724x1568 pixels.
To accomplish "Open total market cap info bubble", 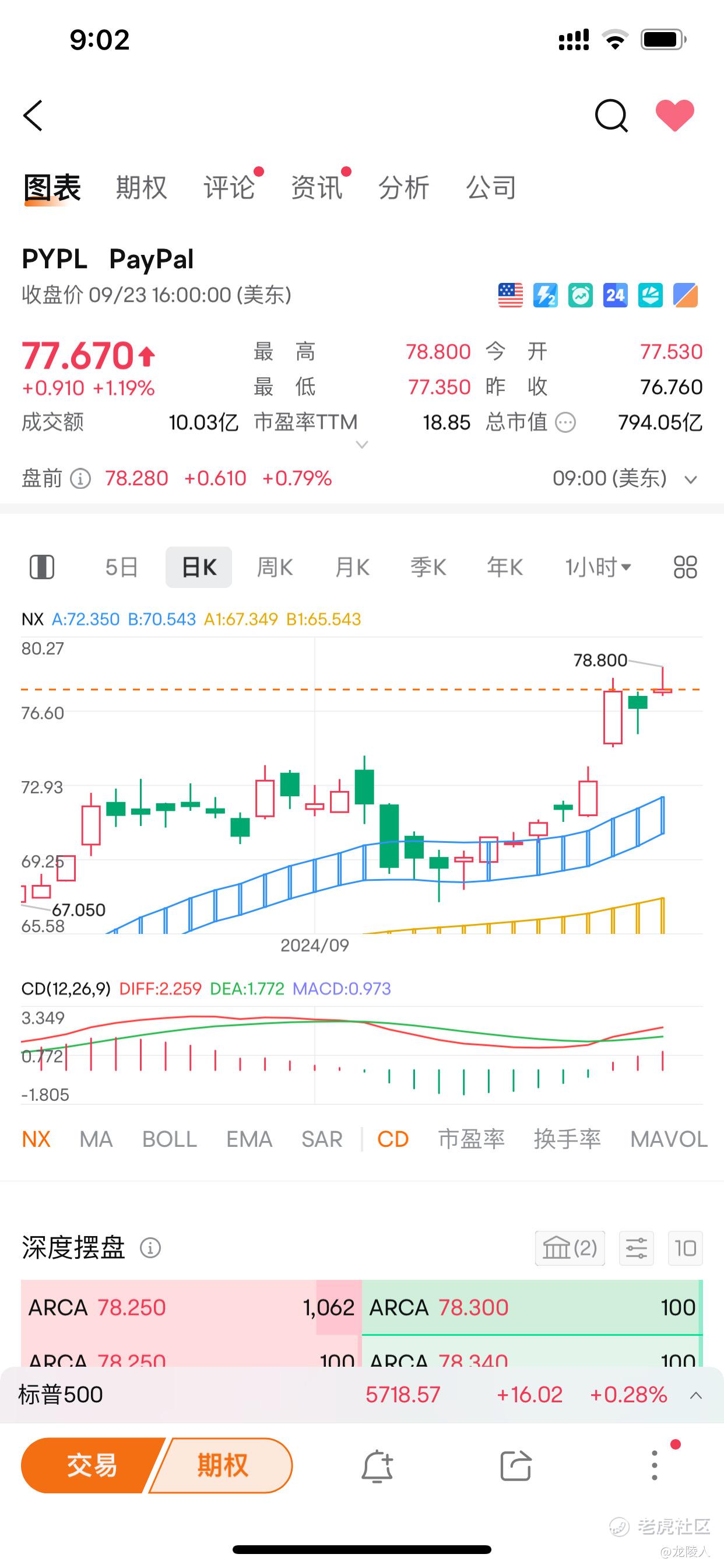I will tap(566, 422).
